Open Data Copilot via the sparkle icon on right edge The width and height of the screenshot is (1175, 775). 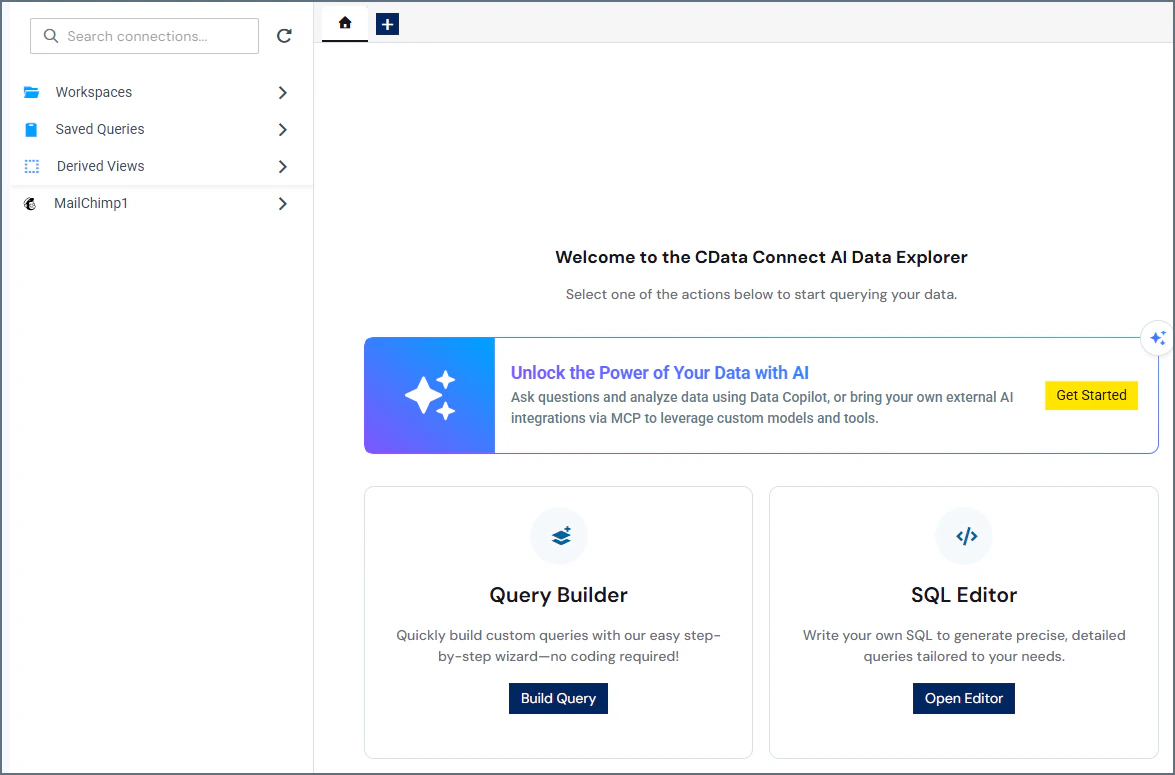pyautogui.click(x=1157, y=338)
